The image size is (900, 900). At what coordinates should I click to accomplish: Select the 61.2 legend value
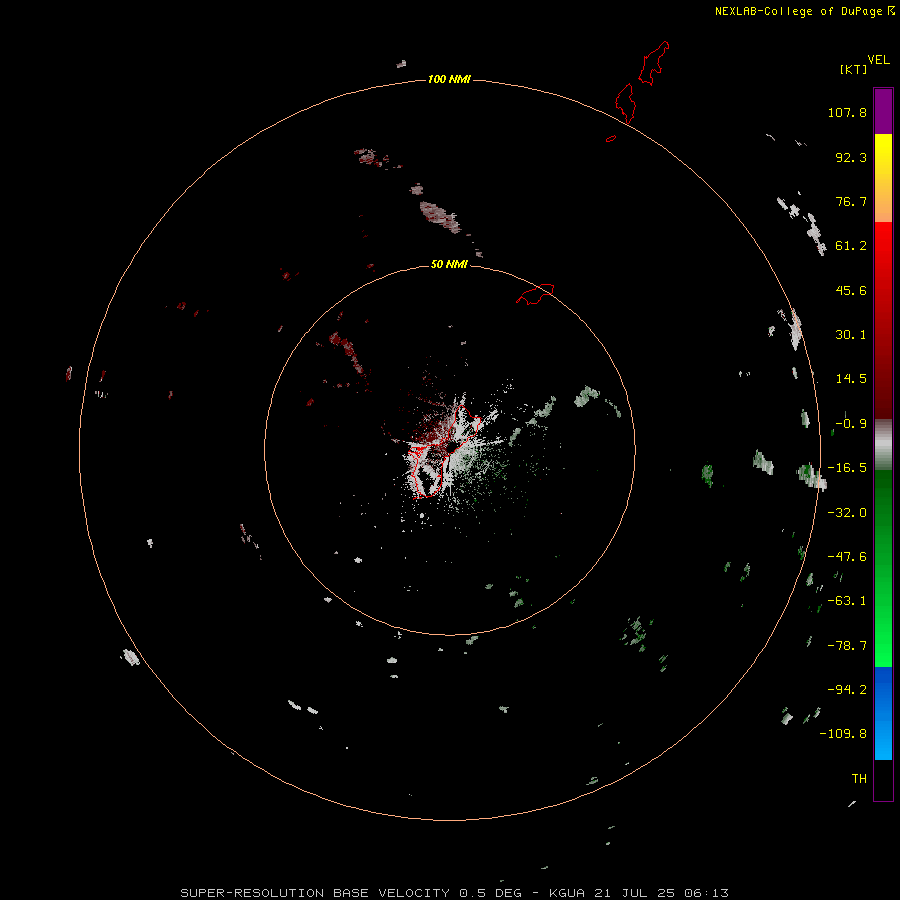pos(851,246)
